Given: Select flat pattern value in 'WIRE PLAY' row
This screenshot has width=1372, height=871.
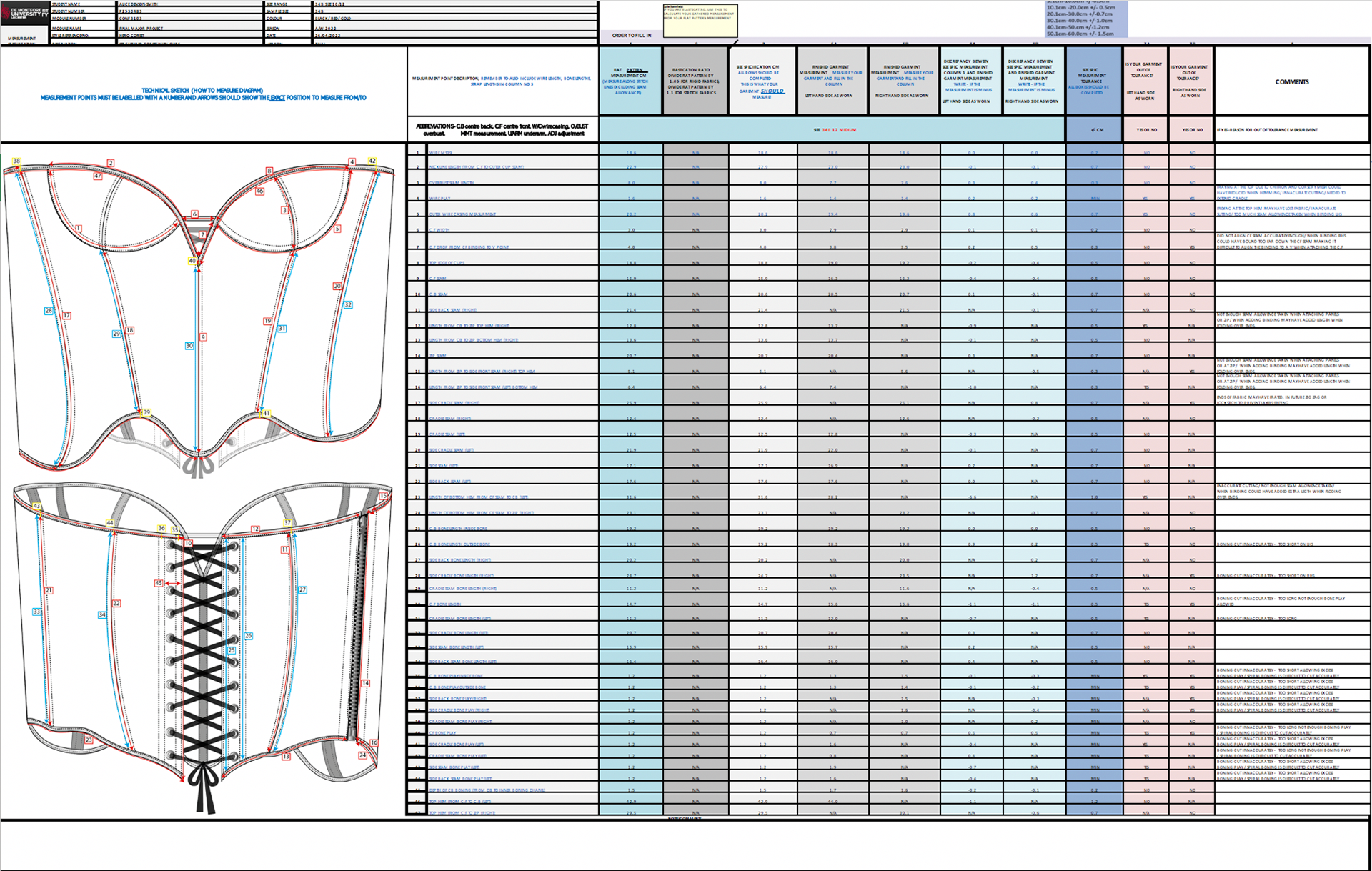Looking at the screenshot, I should 631,199.
